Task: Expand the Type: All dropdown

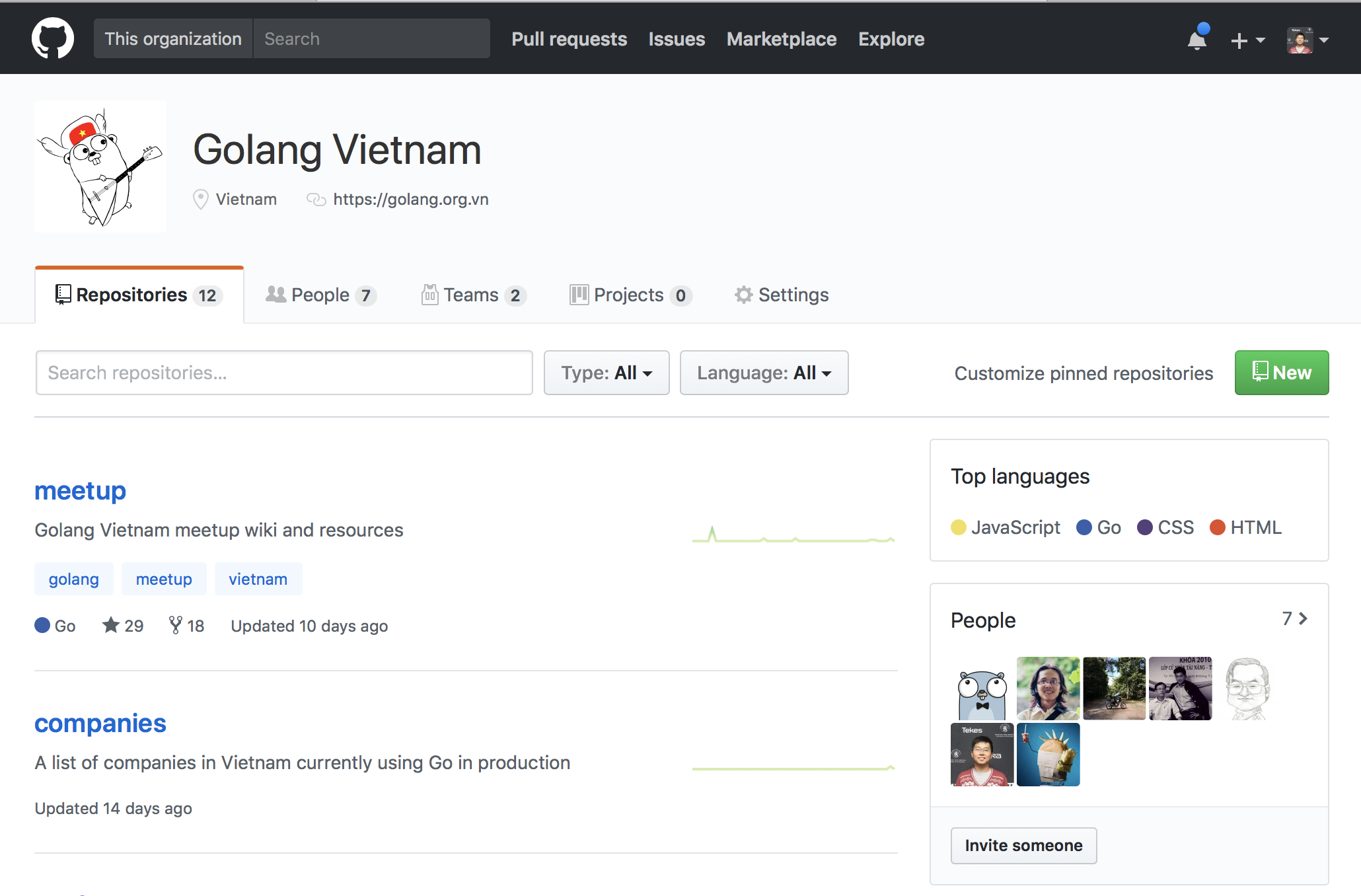Action: click(607, 373)
